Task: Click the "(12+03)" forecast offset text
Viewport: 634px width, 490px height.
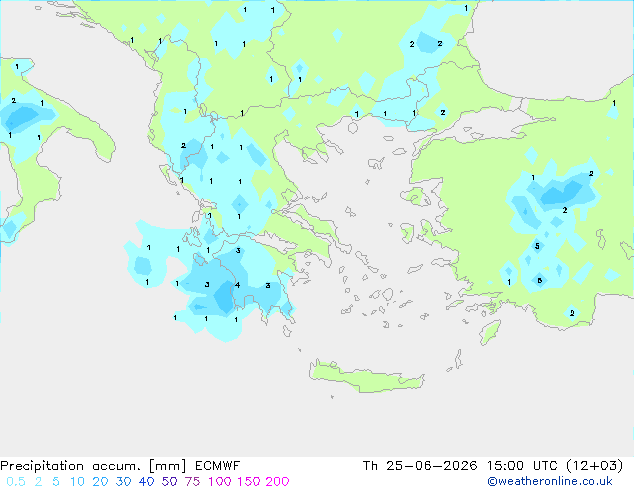Action: click(x=594, y=466)
